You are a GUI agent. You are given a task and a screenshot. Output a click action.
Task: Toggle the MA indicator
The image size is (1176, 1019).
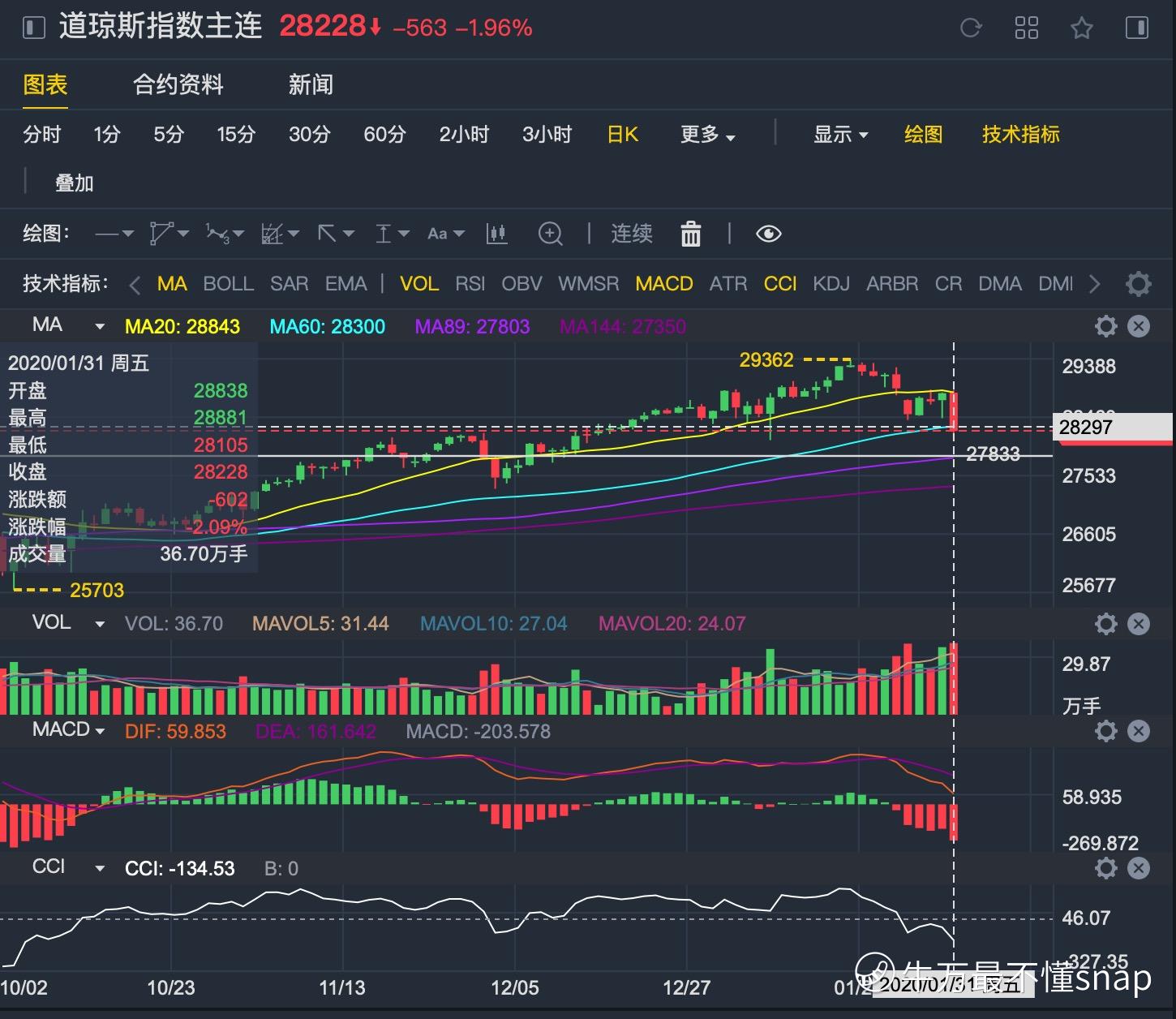pos(172,284)
